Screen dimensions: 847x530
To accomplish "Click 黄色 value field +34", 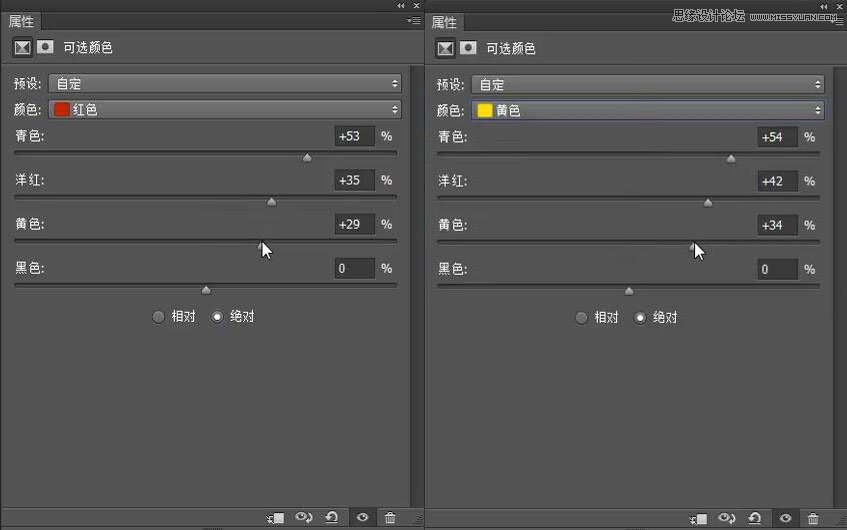I will click(777, 225).
